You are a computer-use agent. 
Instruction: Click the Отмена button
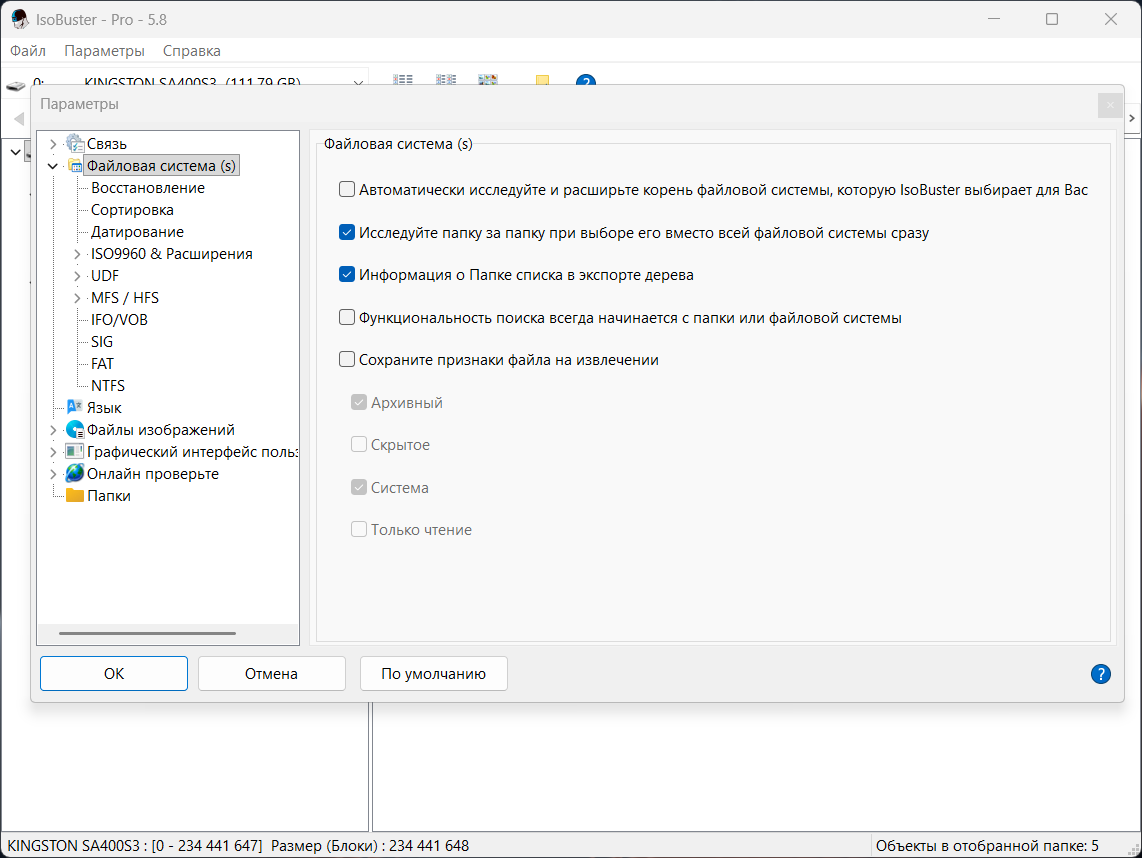click(272, 674)
